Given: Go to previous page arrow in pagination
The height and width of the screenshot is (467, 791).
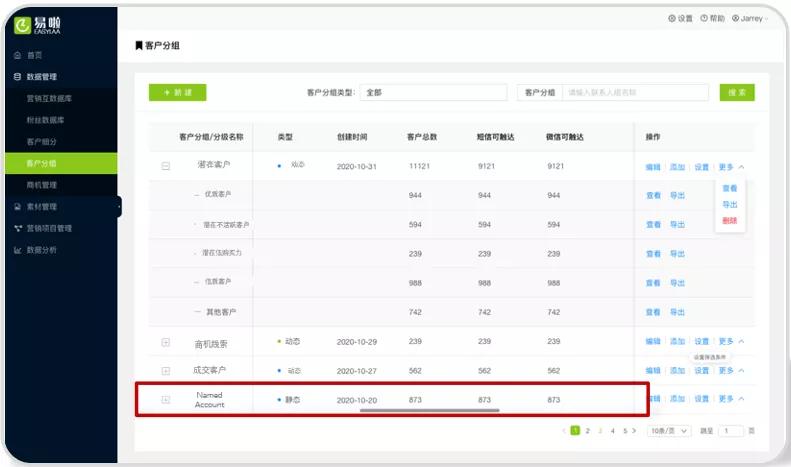Looking at the screenshot, I should click(x=564, y=431).
